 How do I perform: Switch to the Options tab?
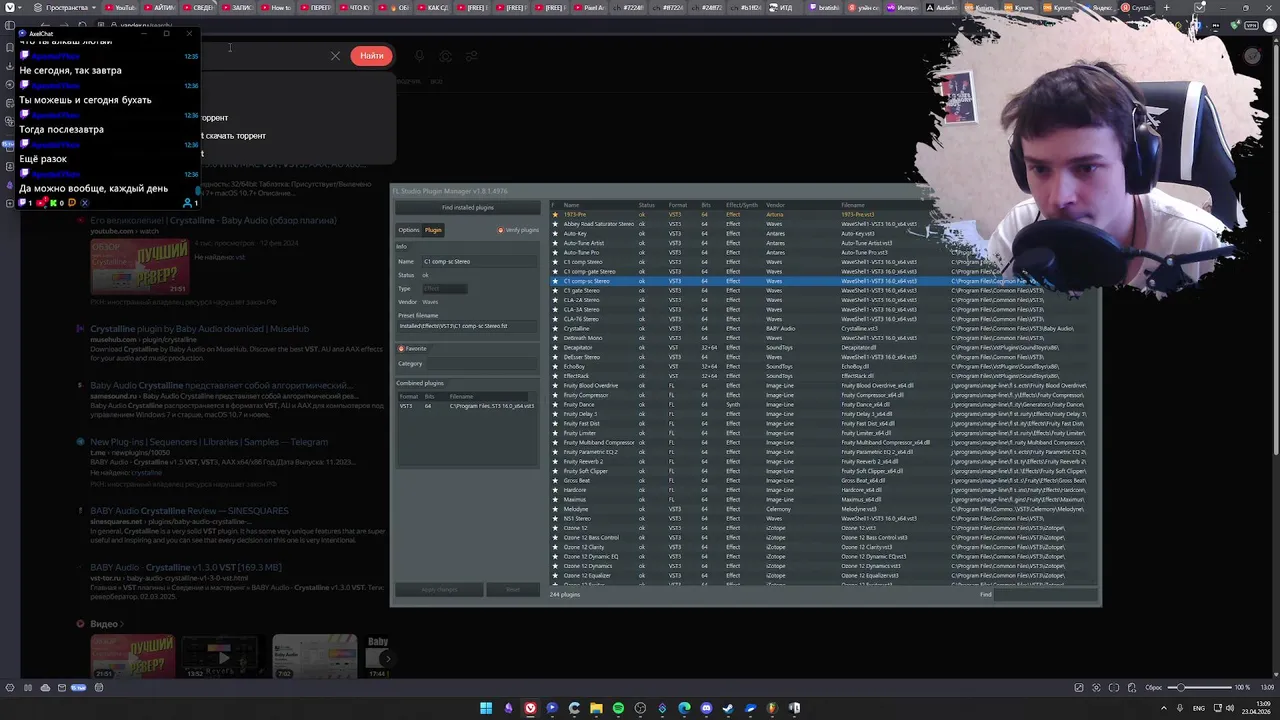tap(409, 230)
